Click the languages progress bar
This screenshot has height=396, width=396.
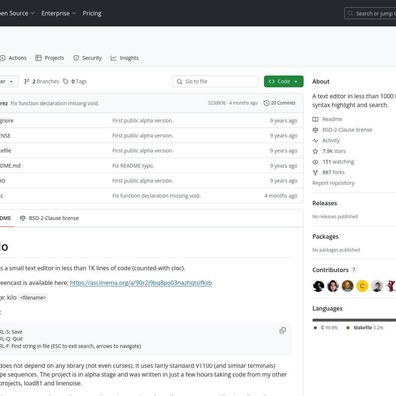point(354,320)
